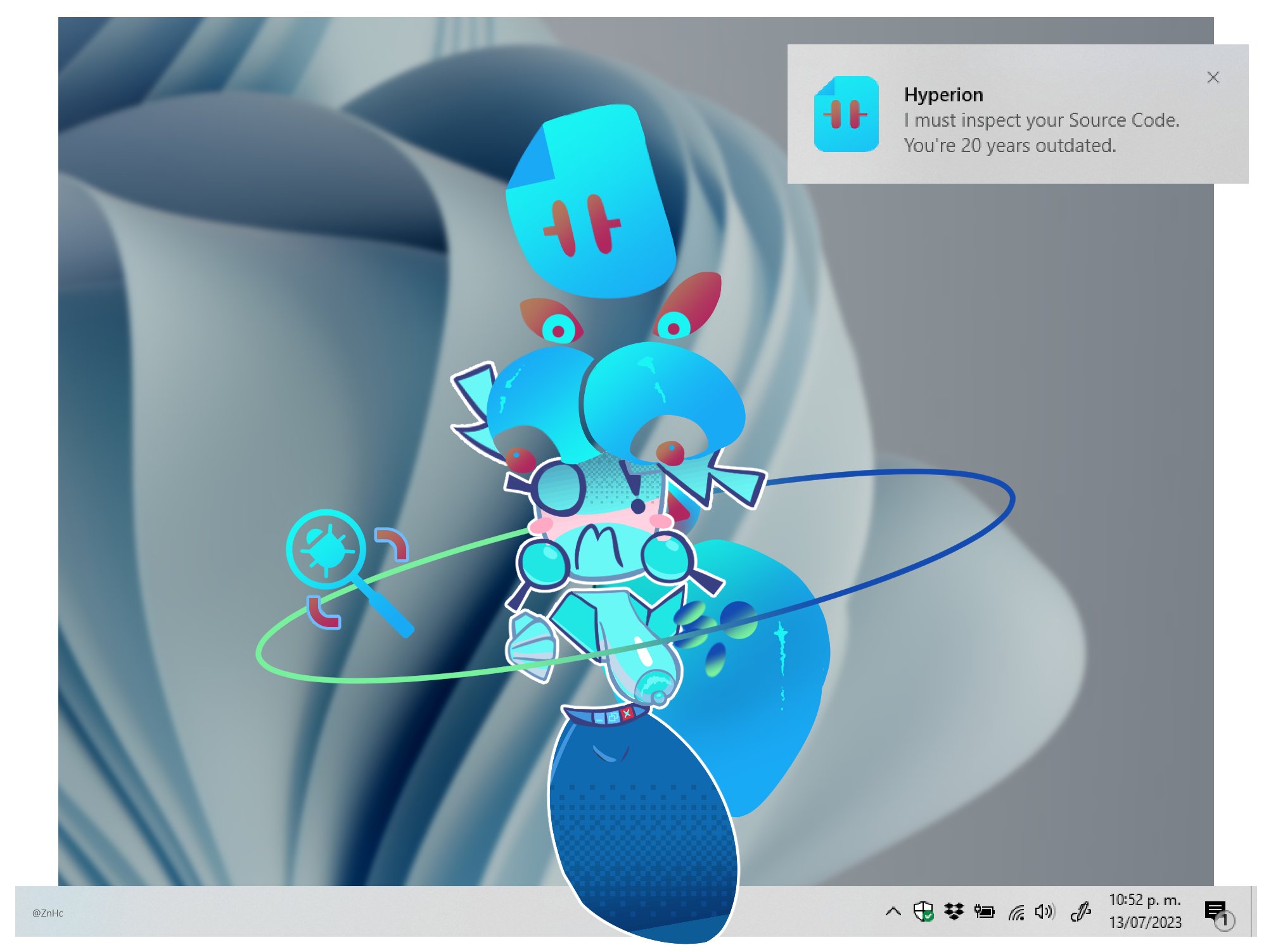Screen dimensions: 1271x952
Task: Click the Show Desktop sliver at taskbar edge
Action: [x=1254, y=911]
